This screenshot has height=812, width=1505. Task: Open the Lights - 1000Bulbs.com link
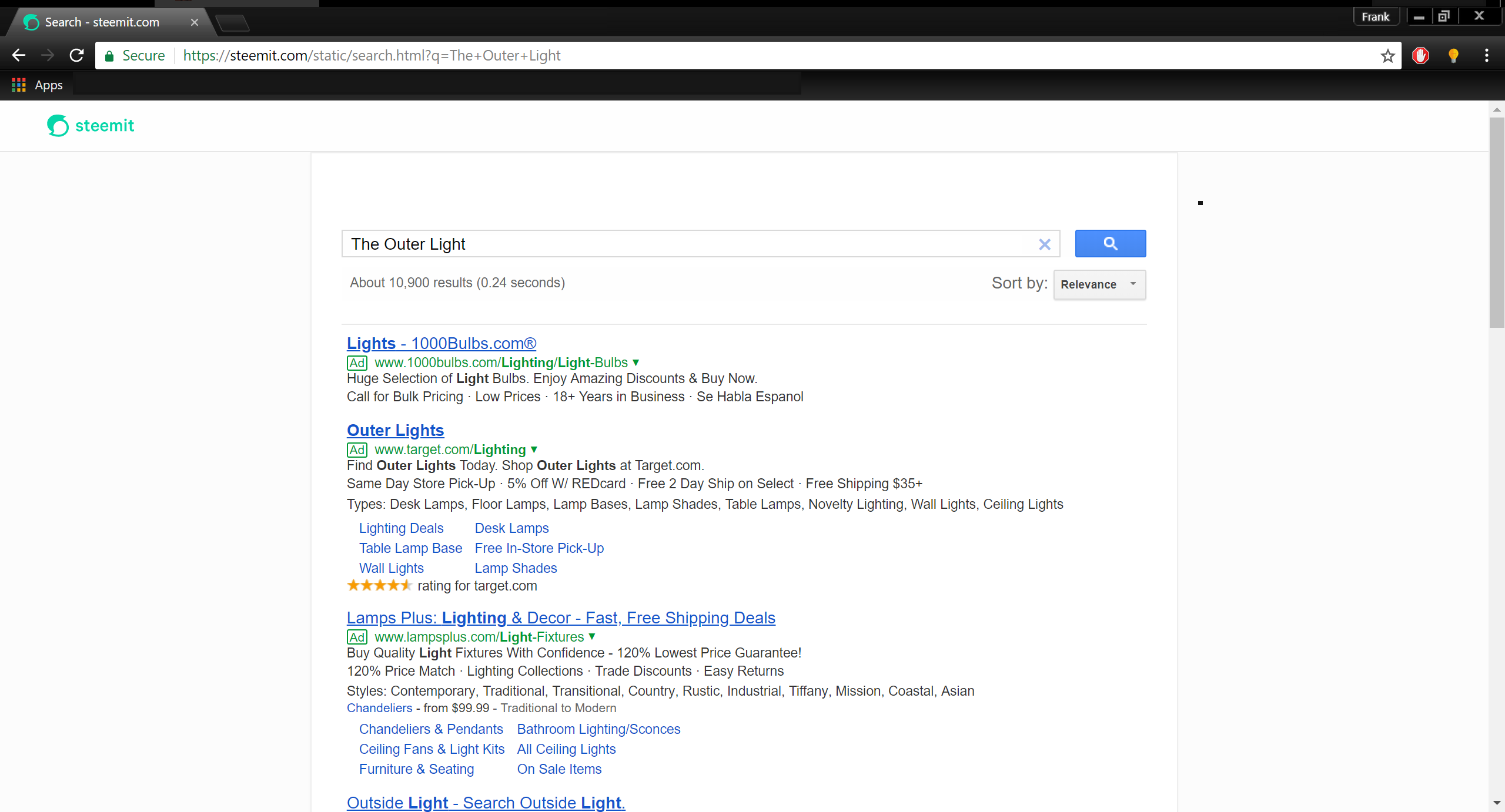pos(442,343)
